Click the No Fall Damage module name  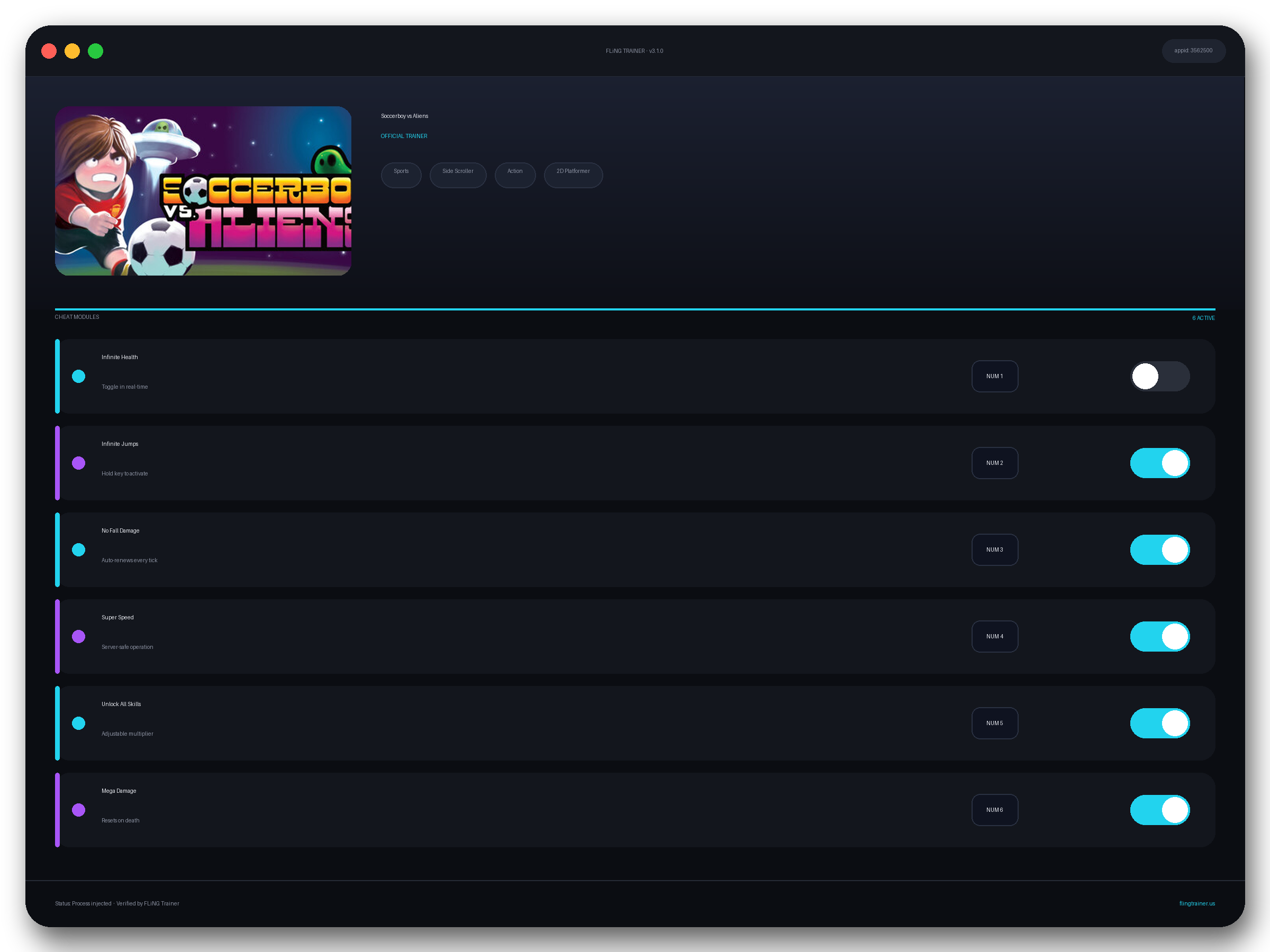(121, 530)
